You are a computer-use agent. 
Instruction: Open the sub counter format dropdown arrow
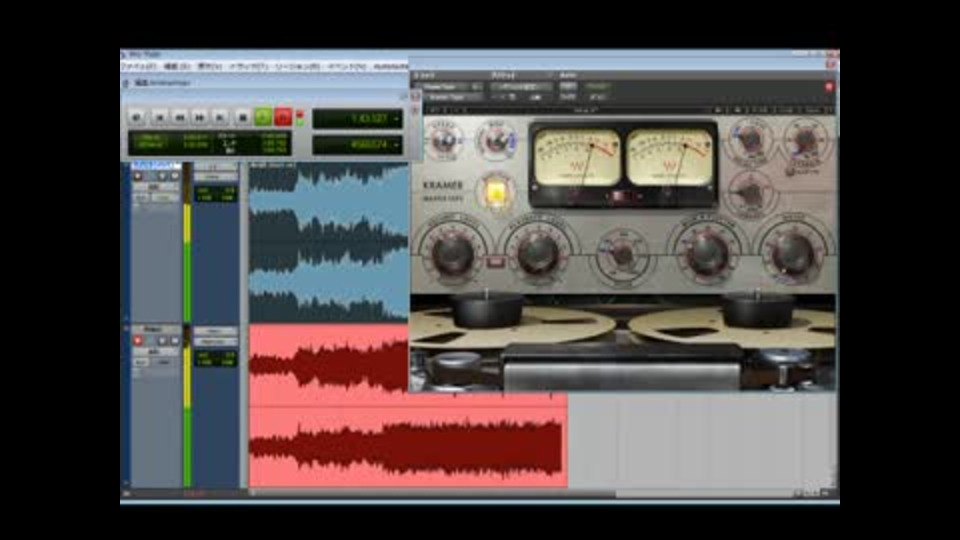[x=397, y=145]
